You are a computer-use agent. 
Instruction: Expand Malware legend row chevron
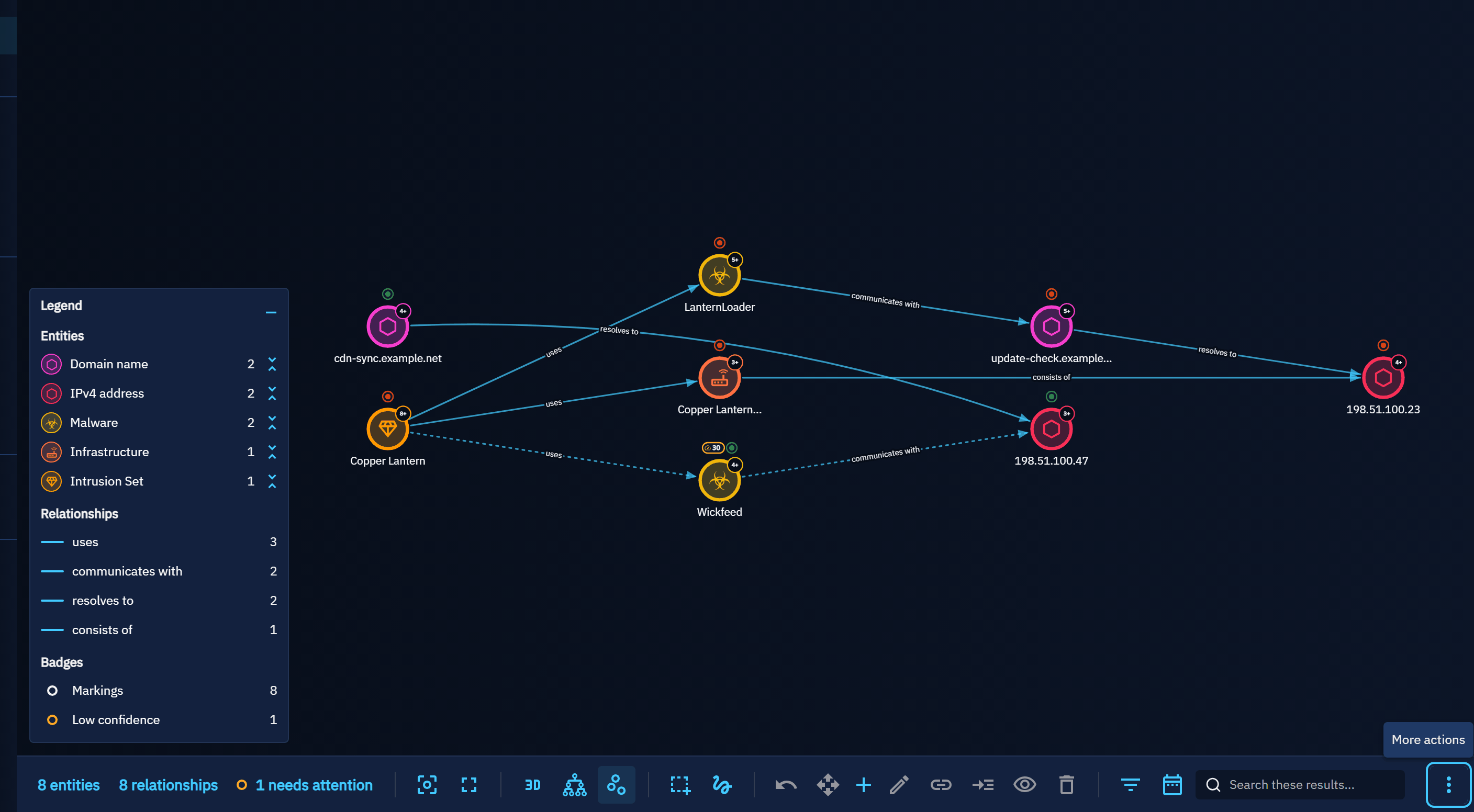tap(272, 423)
